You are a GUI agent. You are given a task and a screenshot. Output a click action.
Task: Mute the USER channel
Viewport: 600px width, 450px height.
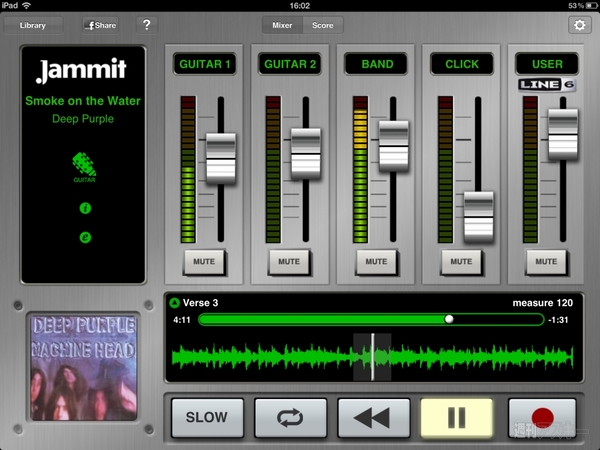coord(546,262)
